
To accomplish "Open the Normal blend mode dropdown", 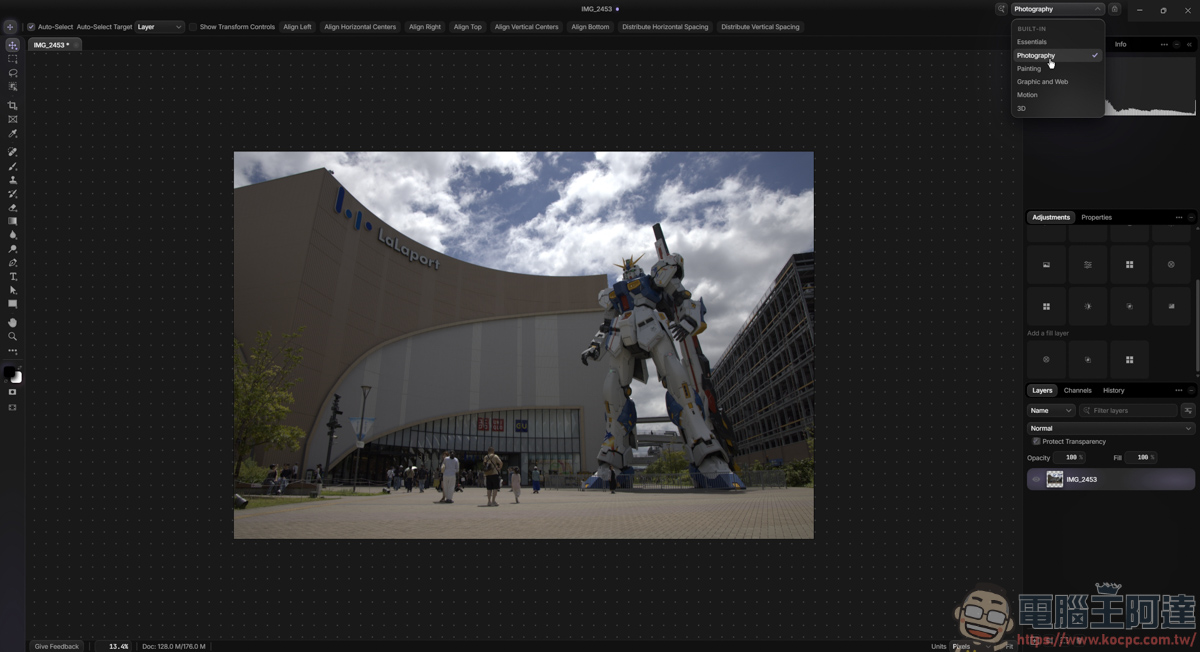I will tap(1110, 428).
